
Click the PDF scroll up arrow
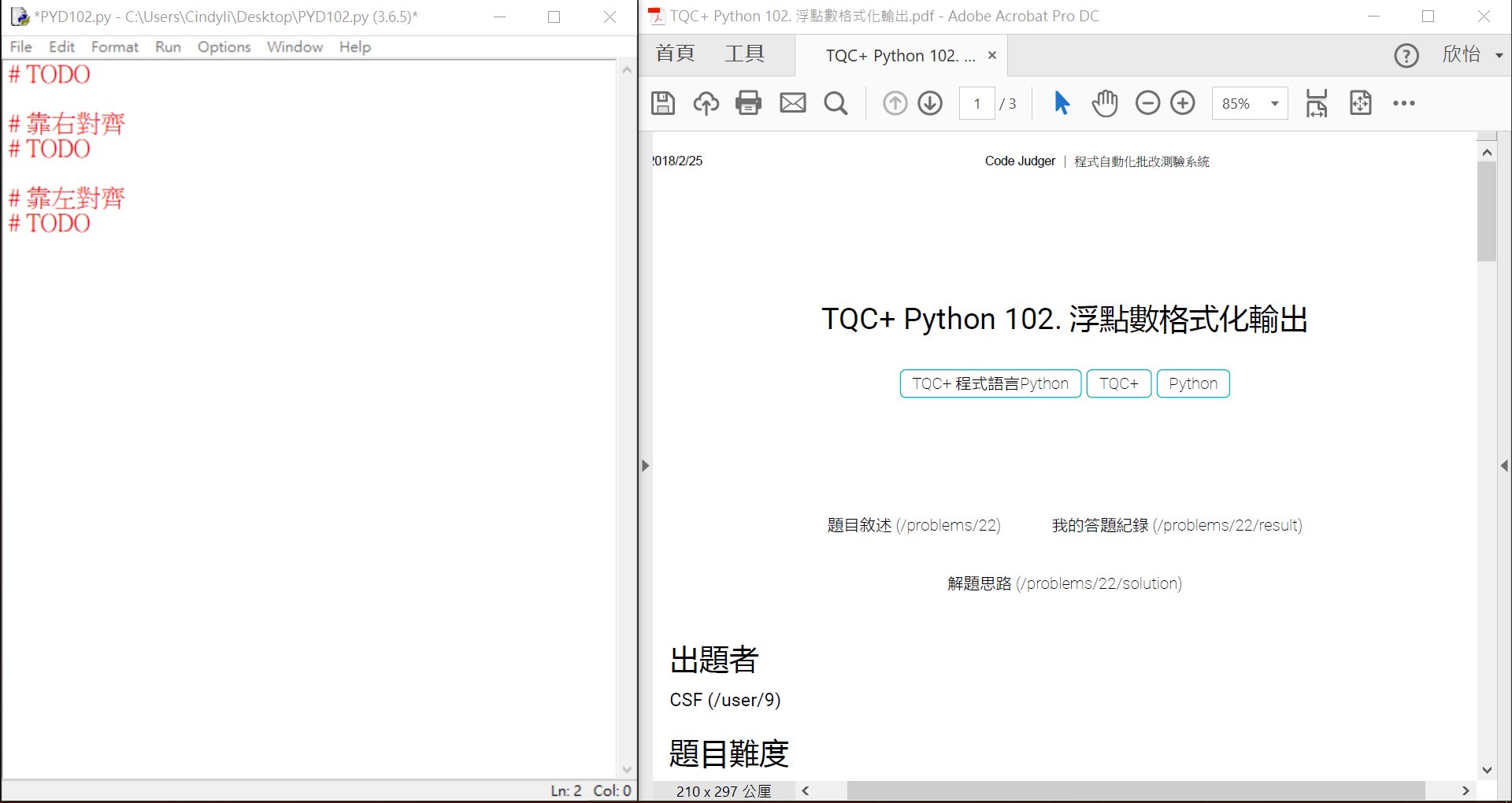[x=1487, y=152]
